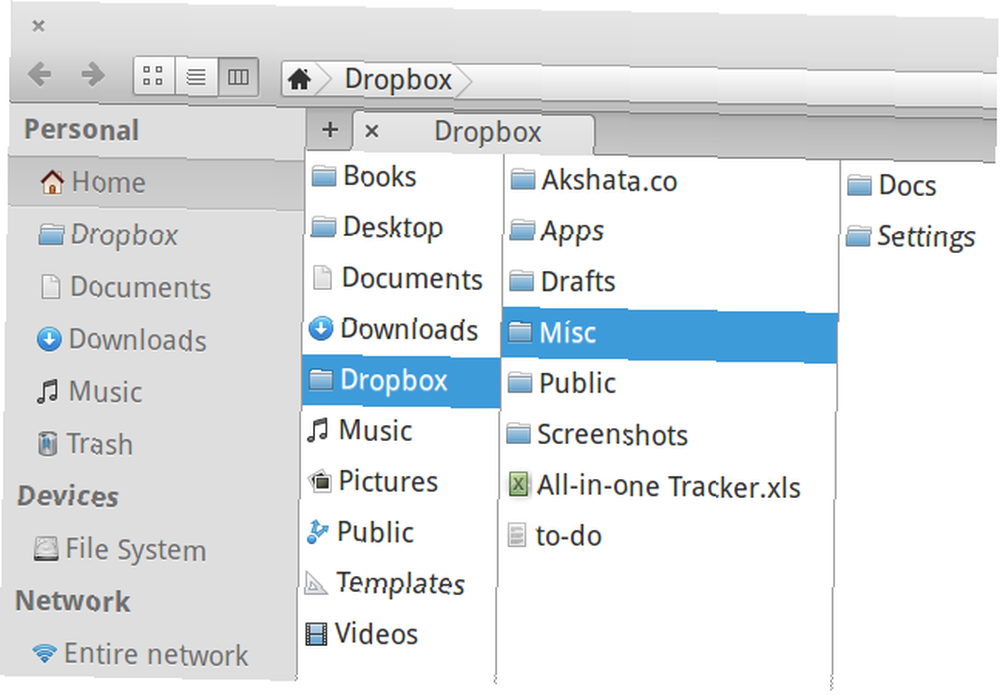The width and height of the screenshot is (1000, 695).
Task: Open a new tab with plus button
Action: (330, 130)
